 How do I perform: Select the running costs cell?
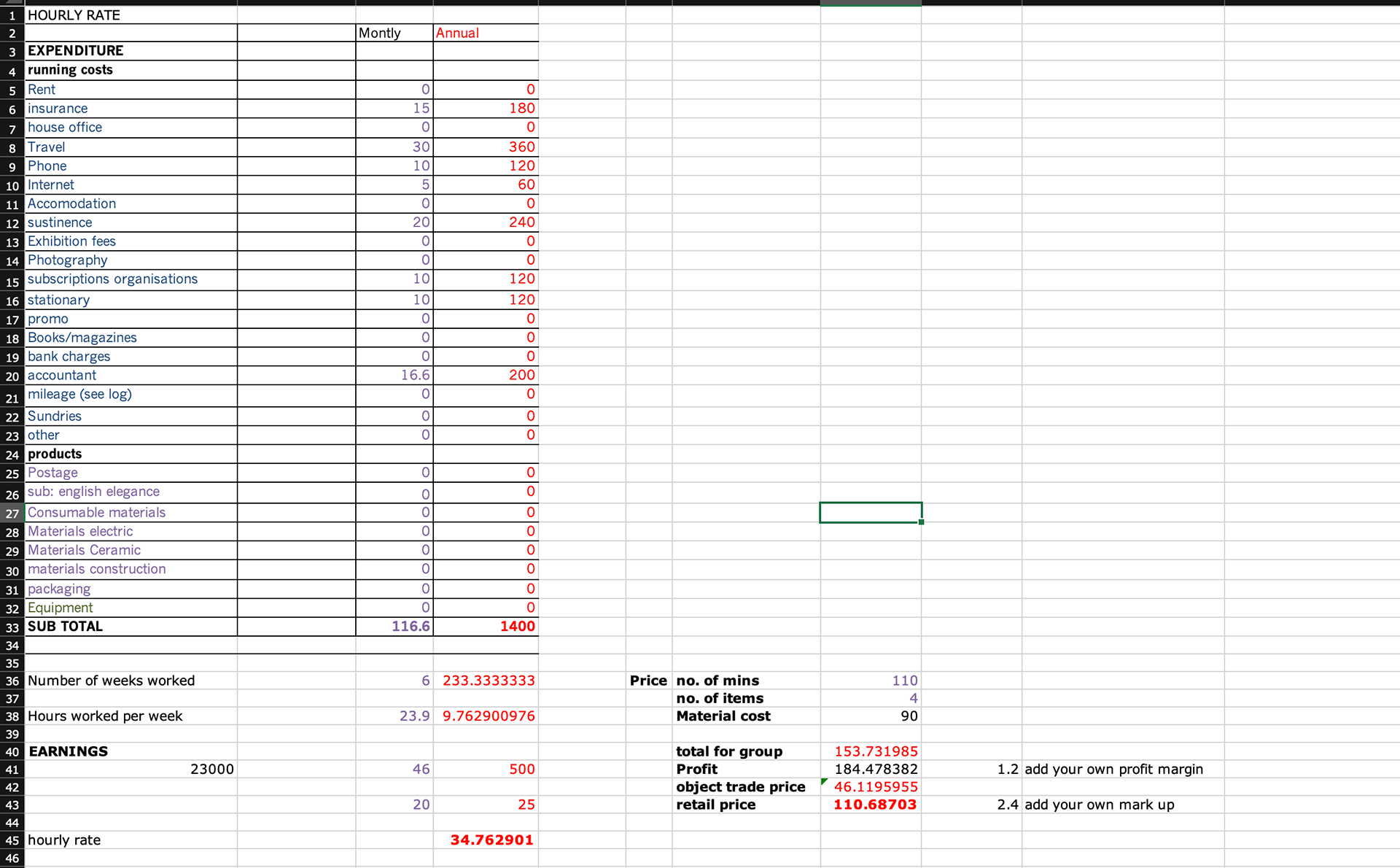click(131, 70)
